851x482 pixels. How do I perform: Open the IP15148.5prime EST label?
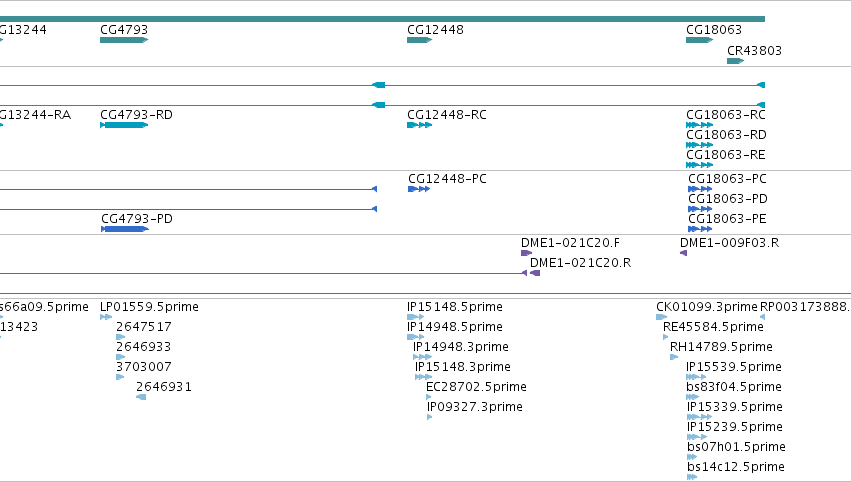point(455,307)
